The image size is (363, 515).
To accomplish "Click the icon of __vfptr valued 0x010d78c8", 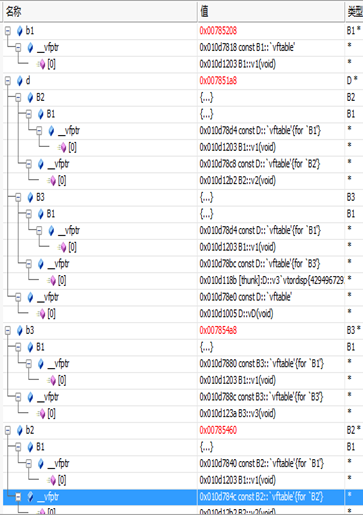I will (x=41, y=164).
